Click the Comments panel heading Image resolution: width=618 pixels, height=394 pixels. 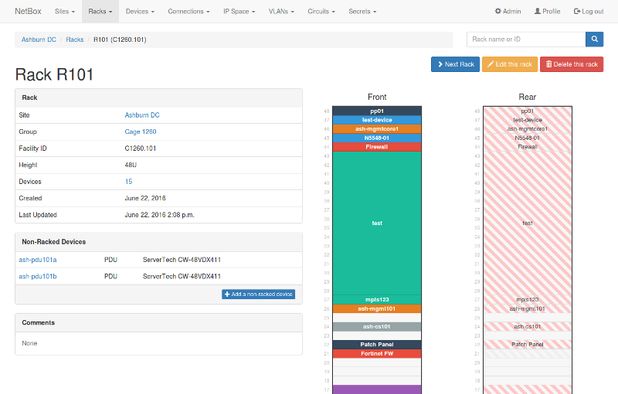point(38,322)
